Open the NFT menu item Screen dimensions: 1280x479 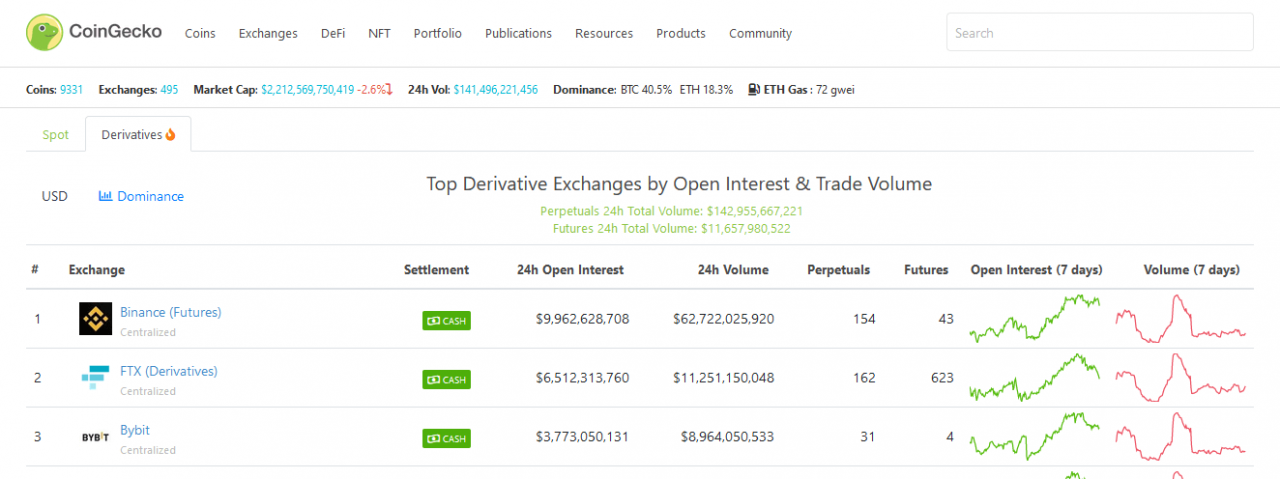tap(379, 33)
